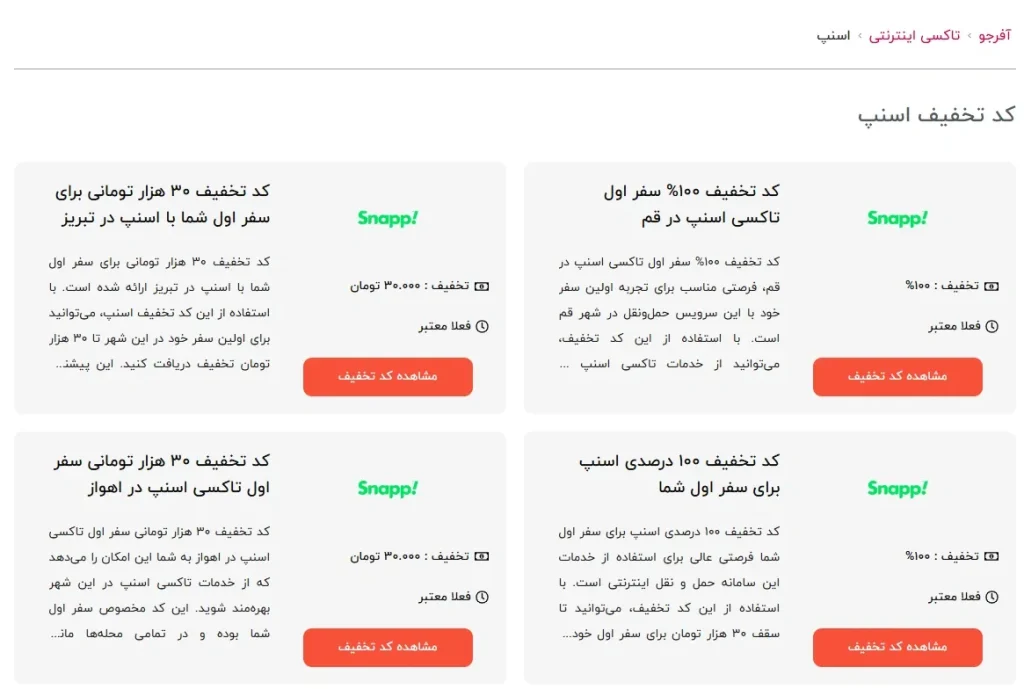Viewport: 1024px width, 689px height.
Task: Click مشاهده کد تخفیف on the first-ride 100% offer
Action: pos(897,647)
